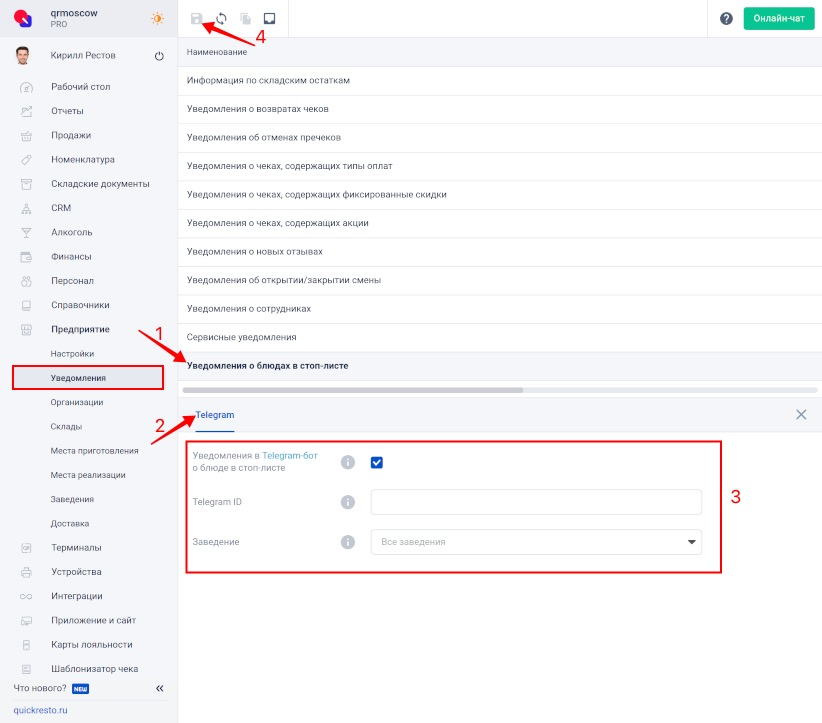Click the Quick Resto logo
822x723 pixels.
click(23, 18)
